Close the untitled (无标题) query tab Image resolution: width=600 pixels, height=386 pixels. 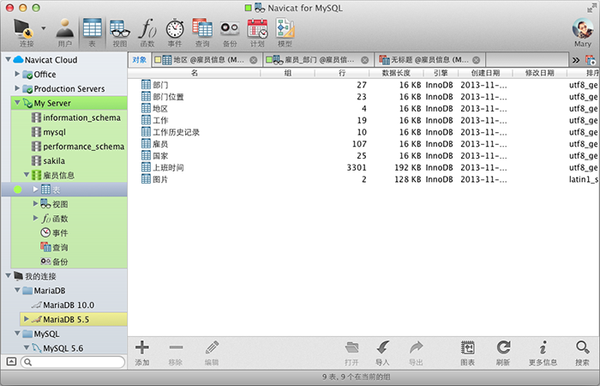tap(476, 60)
